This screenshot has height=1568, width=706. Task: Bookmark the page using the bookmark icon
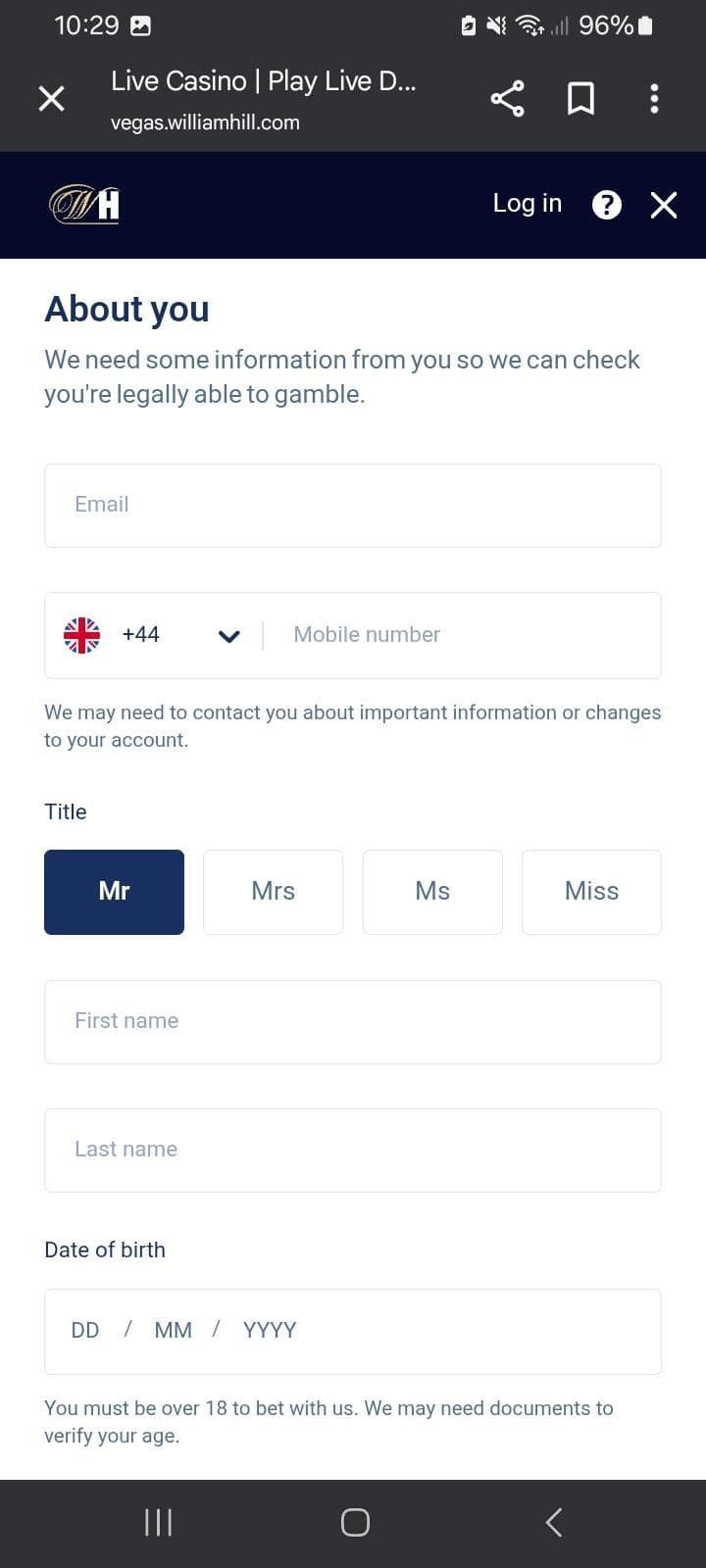click(580, 98)
